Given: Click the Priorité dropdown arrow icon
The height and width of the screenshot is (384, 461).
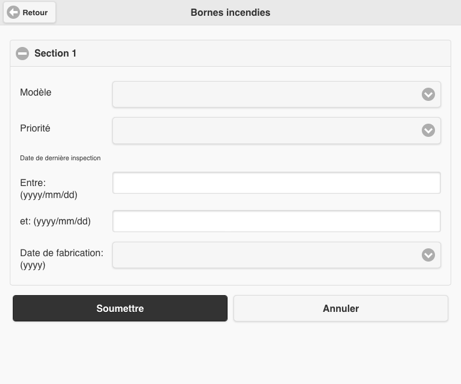Looking at the screenshot, I should click(428, 130).
